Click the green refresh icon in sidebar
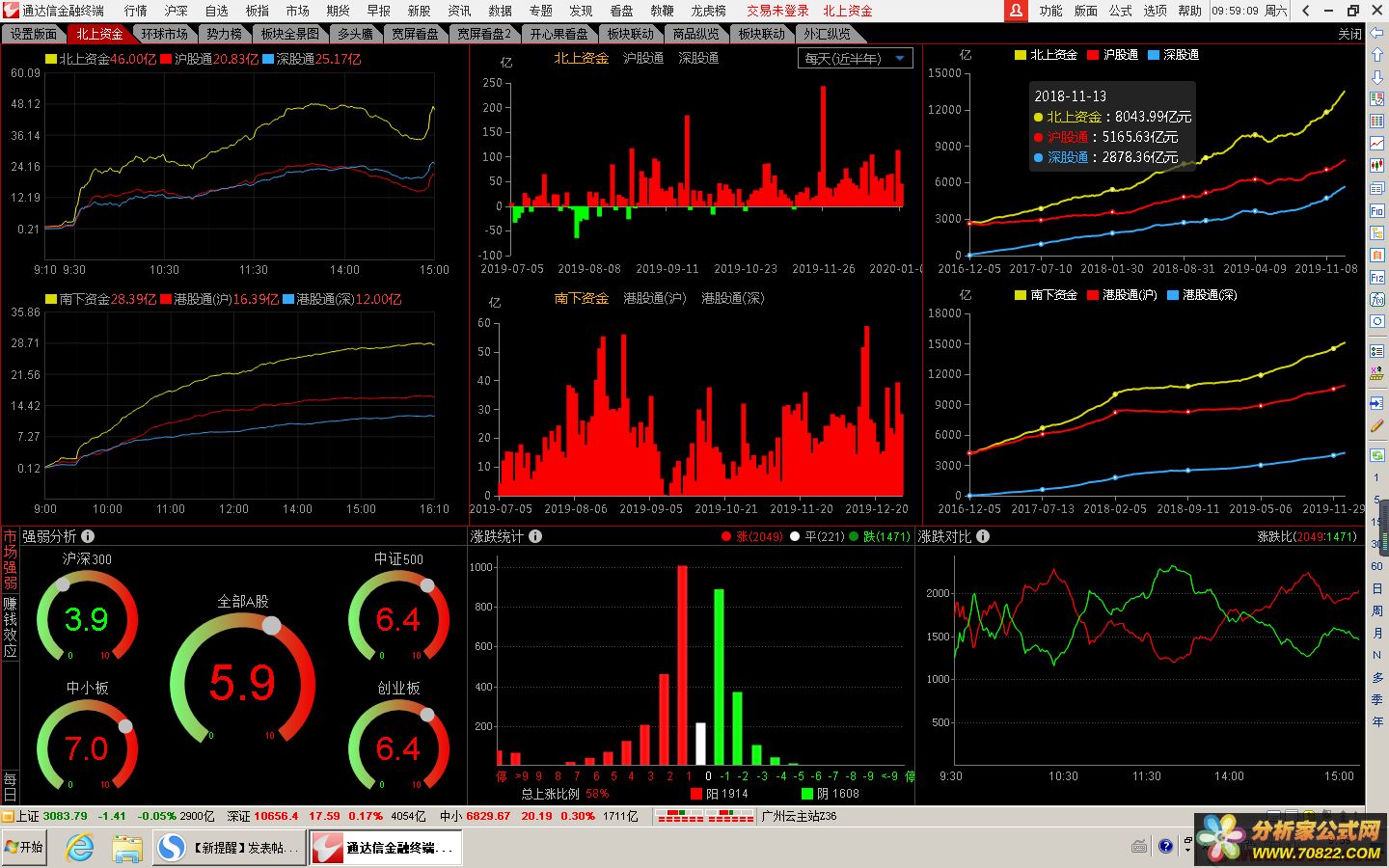The image size is (1389, 868). pyautogui.click(x=1377, y=454)
